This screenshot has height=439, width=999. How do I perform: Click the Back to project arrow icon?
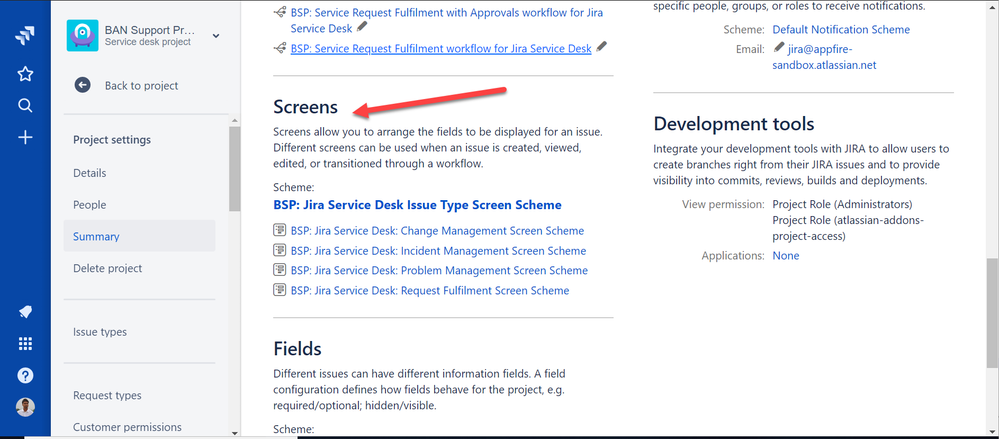pyautogui.click(x=82, y=85)
